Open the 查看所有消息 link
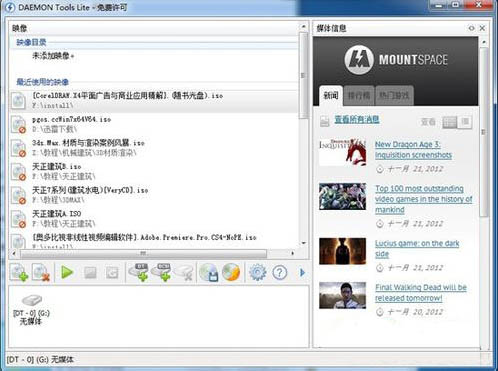The image size is (498, 371). (x=357, y=119)
